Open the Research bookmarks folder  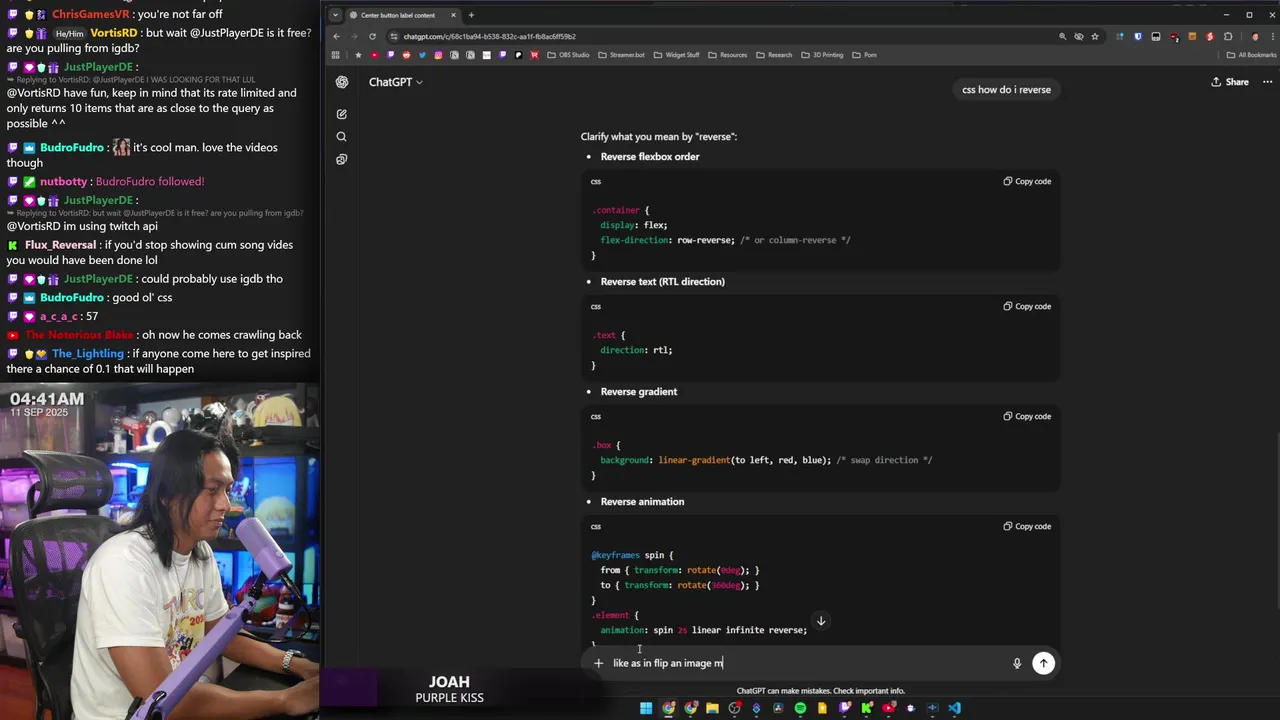click(774, 55)
